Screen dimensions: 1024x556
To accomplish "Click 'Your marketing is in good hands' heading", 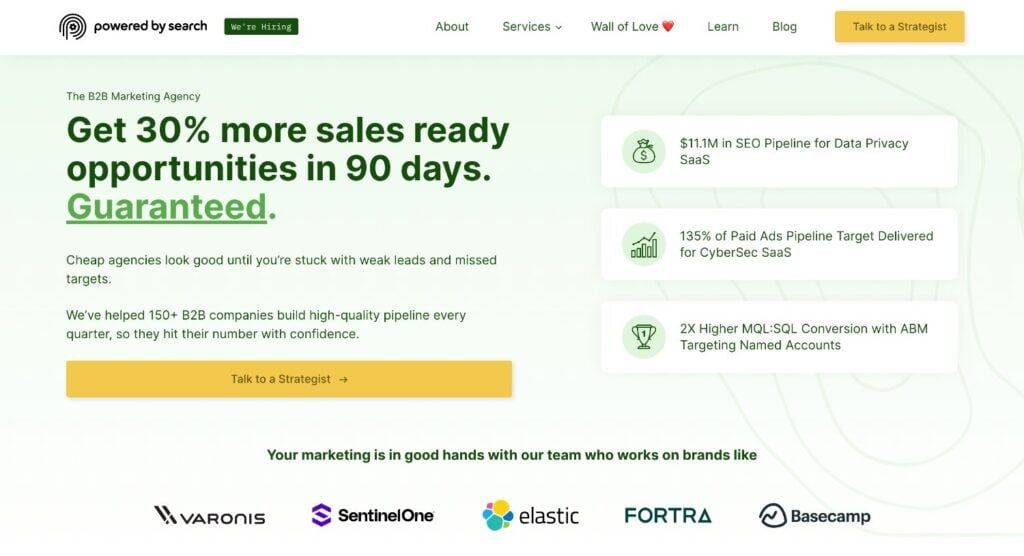I will click(512, 455).
